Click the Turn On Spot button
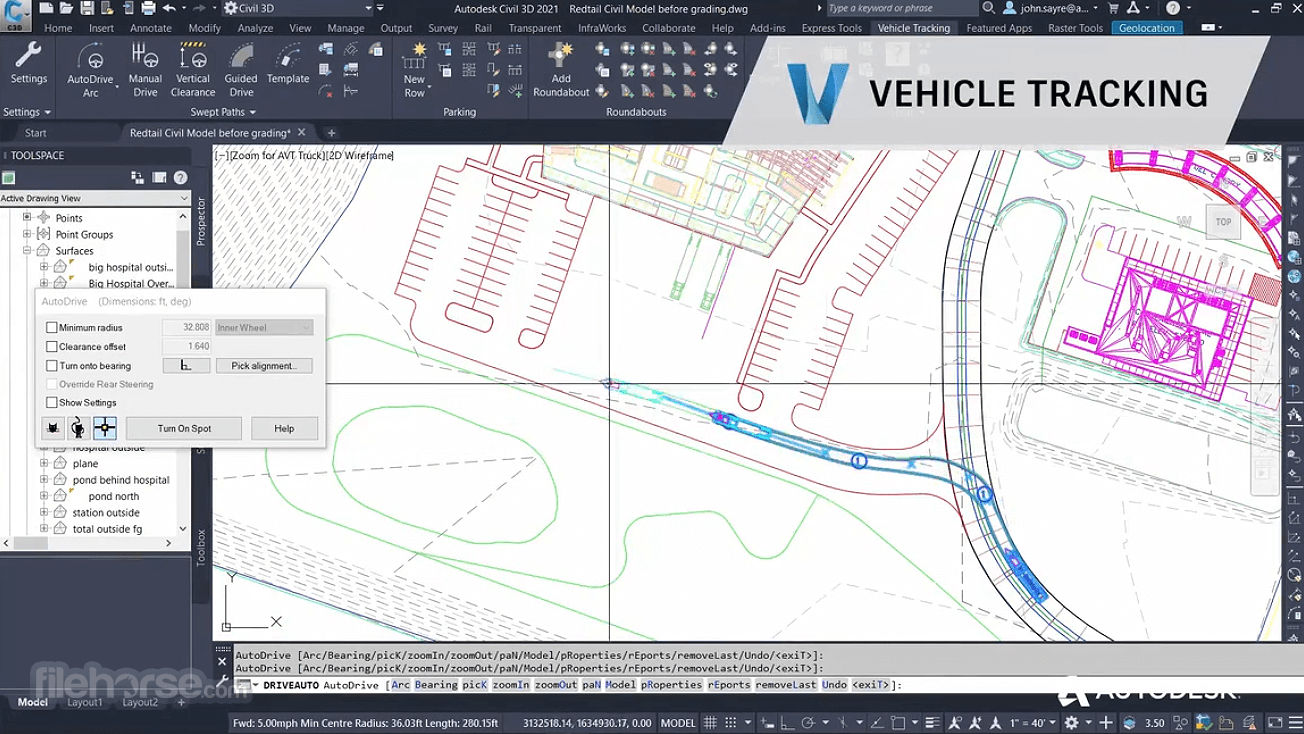Image resolution: width=1304 pixels, height=734 pixels. tap(184, 428)
